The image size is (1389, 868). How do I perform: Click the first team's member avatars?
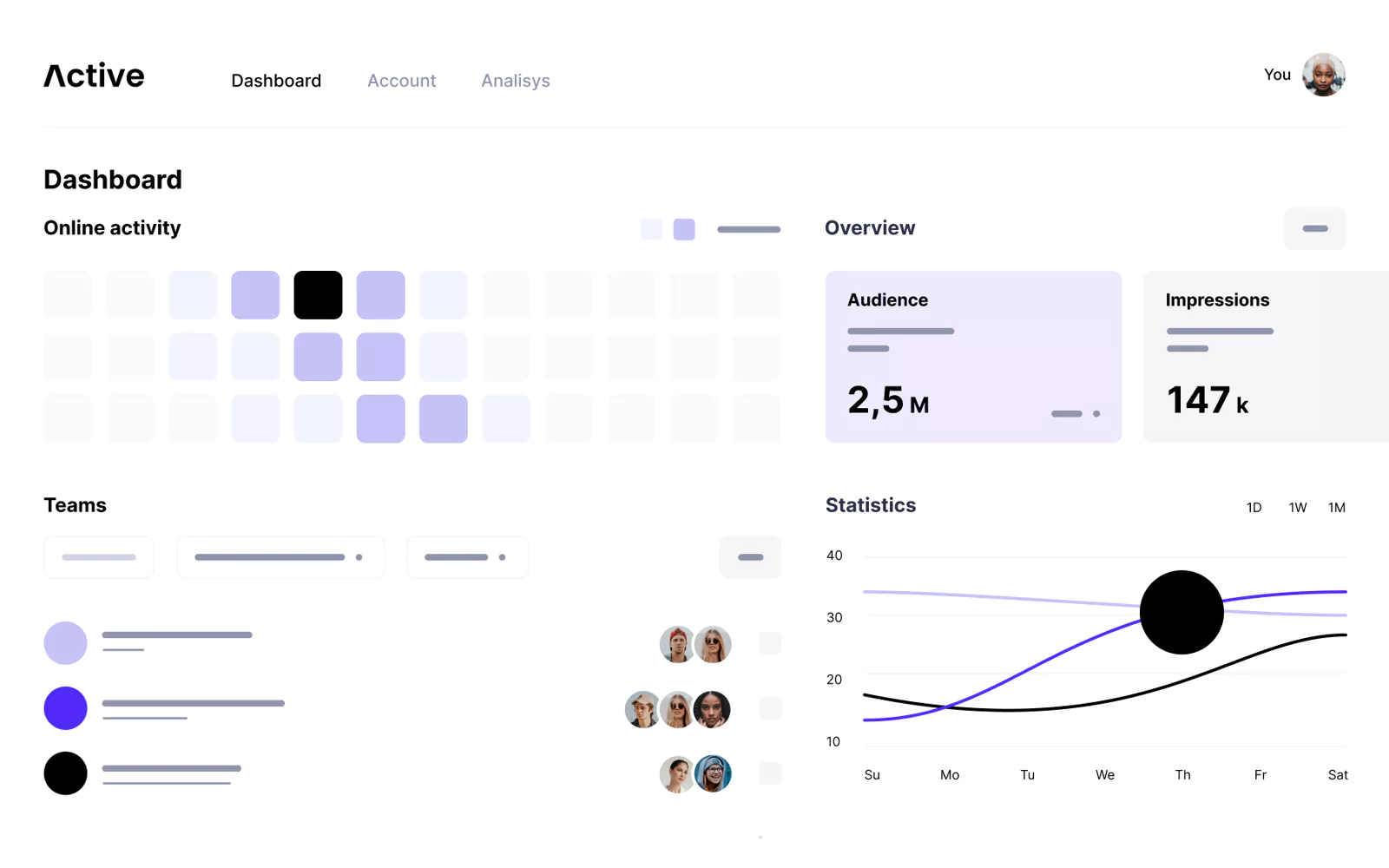coord(695,644)
